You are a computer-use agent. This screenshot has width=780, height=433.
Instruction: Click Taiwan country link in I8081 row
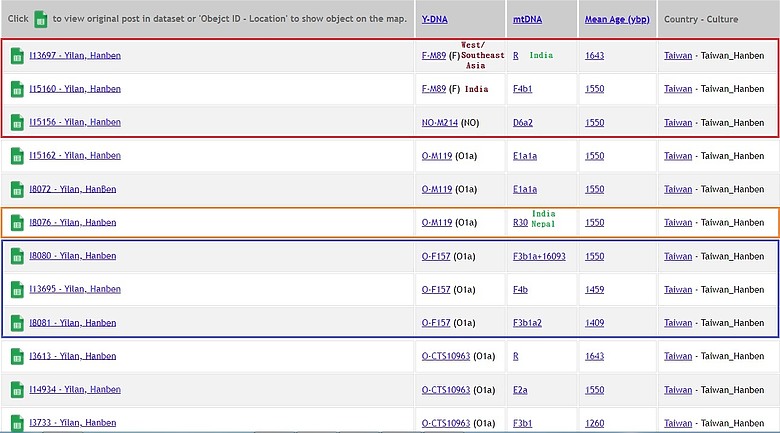coord(678,323)
